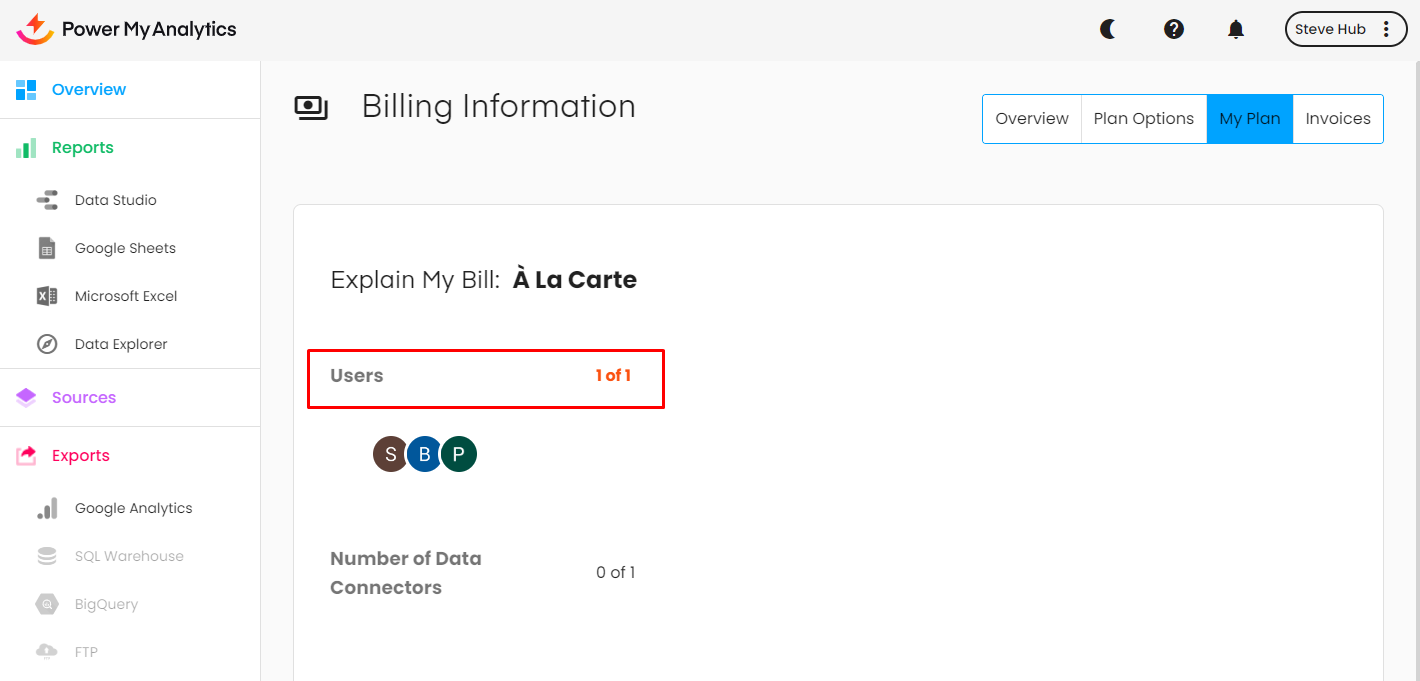Open notifications bell

pos(1236,29)
